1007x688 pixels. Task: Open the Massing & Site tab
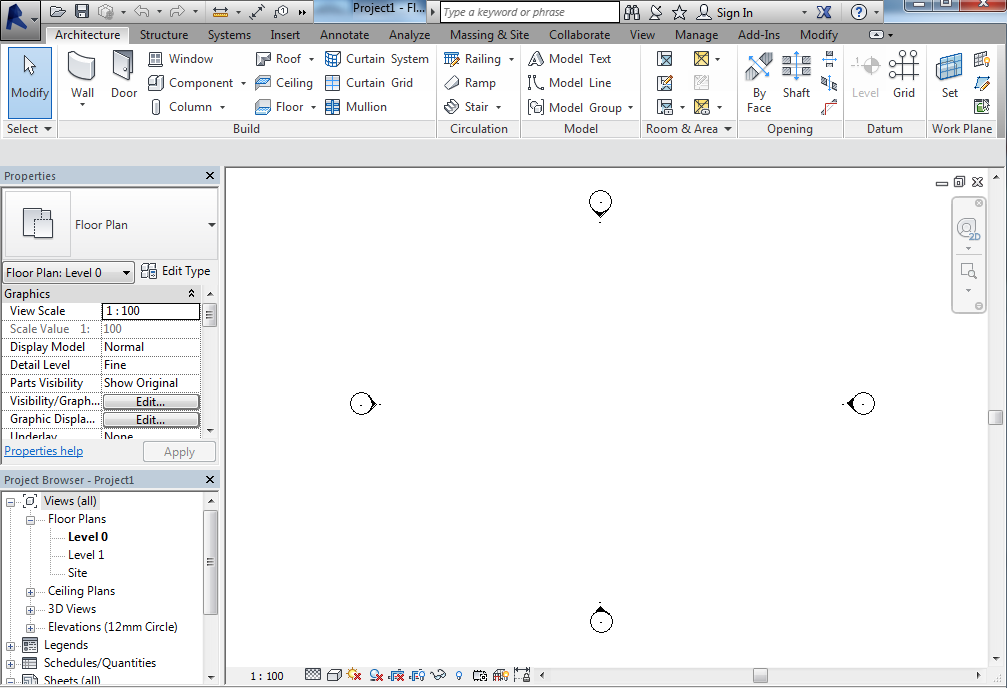click(489, 35)
